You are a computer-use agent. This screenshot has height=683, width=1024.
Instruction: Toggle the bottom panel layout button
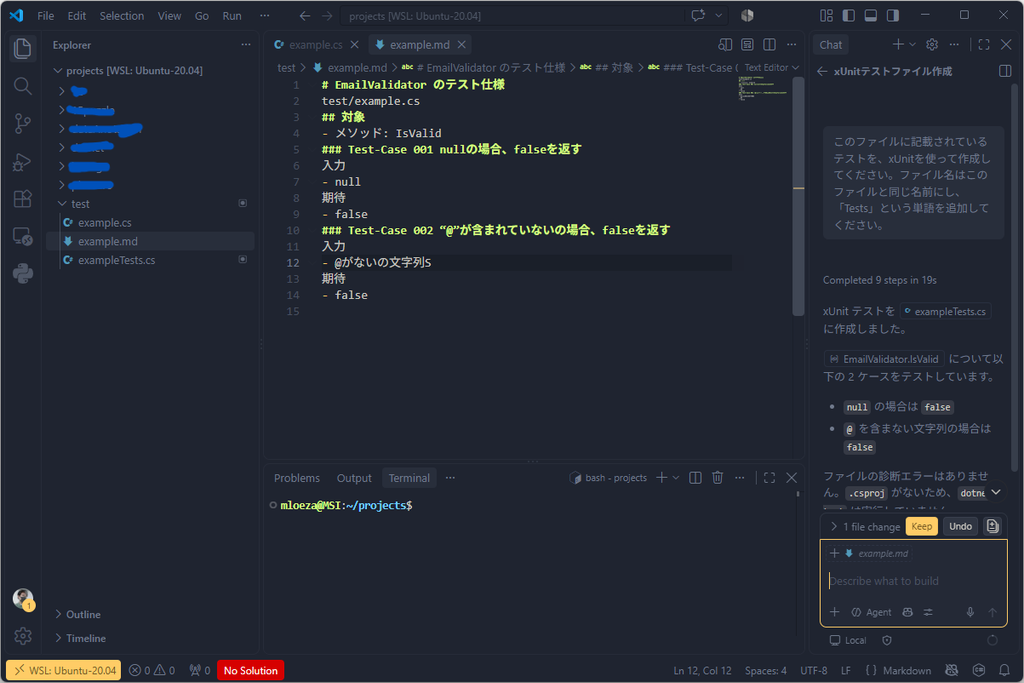(x=871, y=16)
